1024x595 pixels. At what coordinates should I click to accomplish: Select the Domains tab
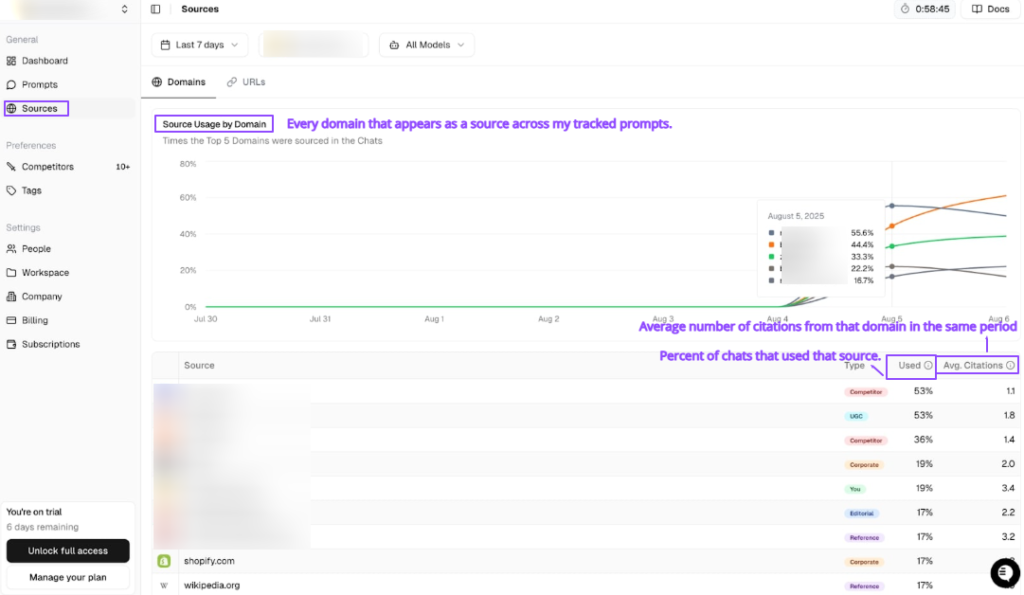click(178, 82)
